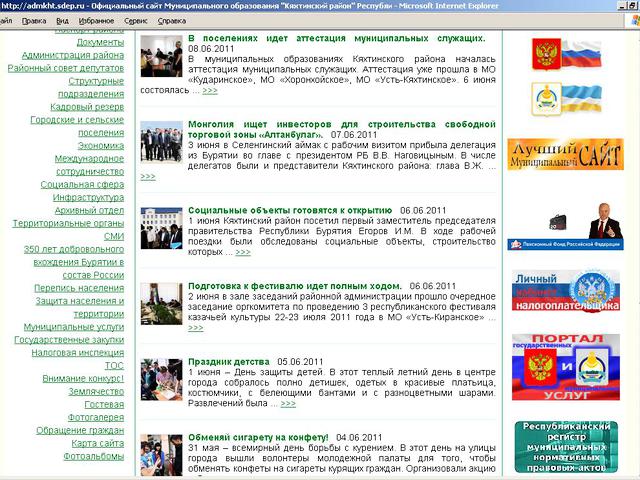Open headline Обменяй сигарету на конфету!
The width and height of the screenshot is (640, 480).
(x=258, y=438)
